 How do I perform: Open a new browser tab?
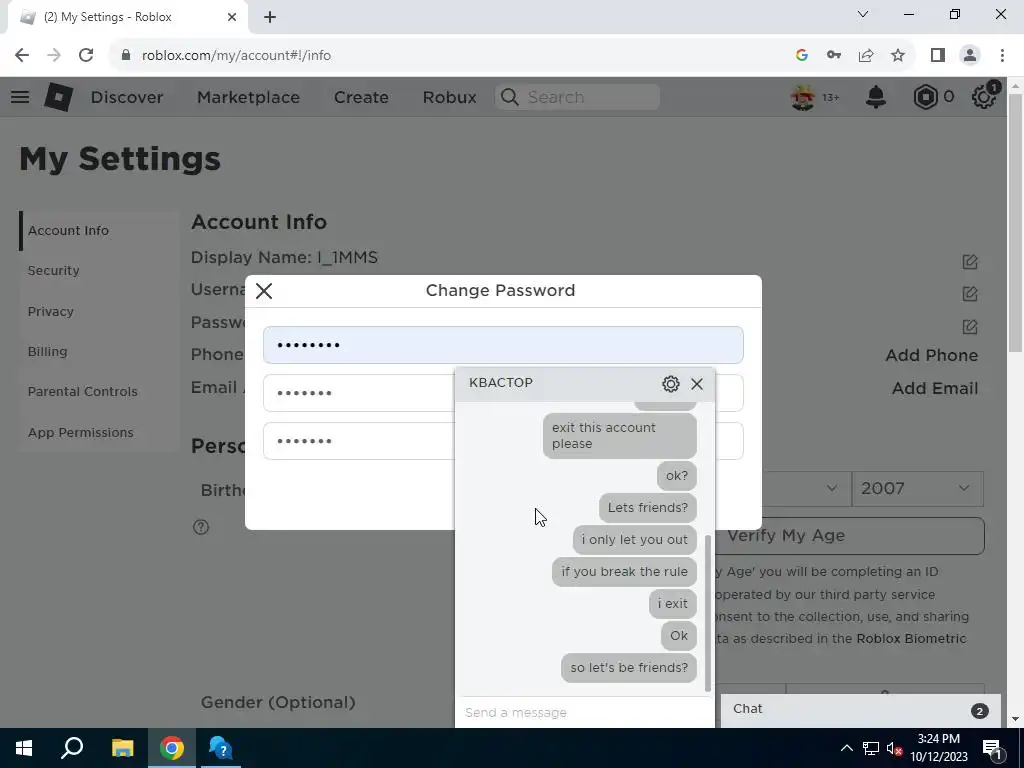click(270, 17)
